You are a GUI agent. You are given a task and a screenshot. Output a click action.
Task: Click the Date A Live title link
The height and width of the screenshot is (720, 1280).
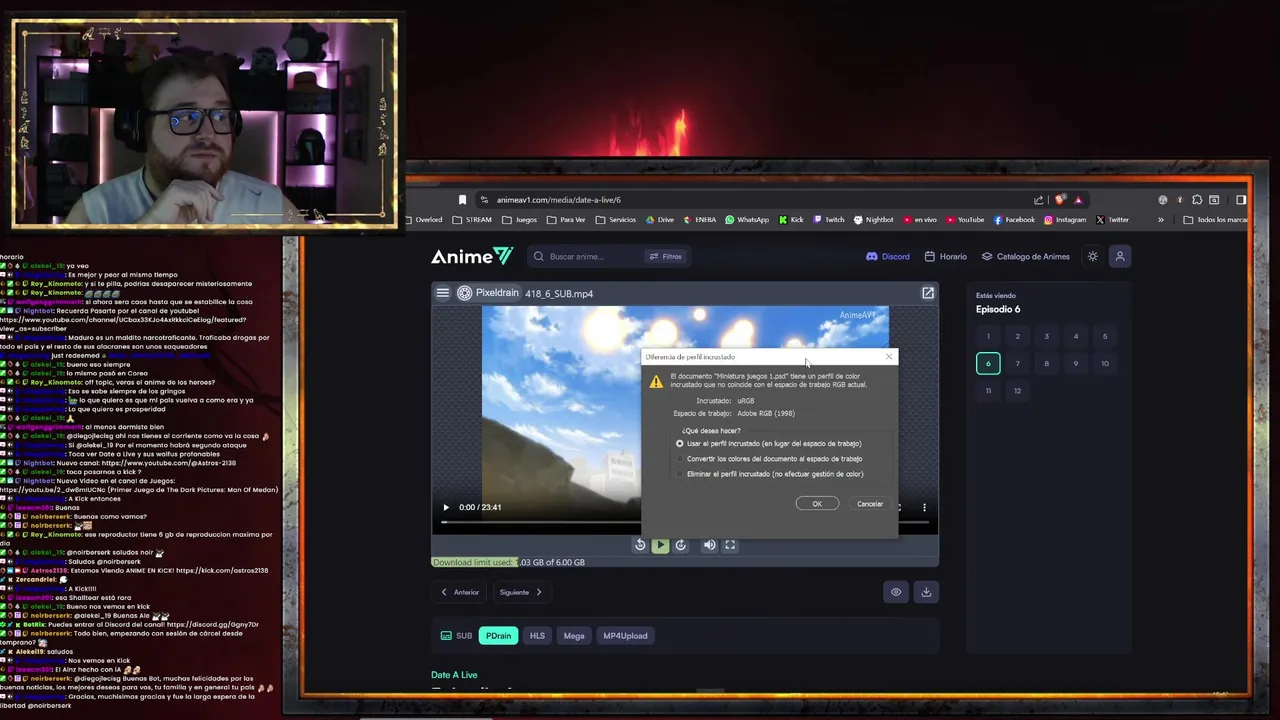point(454,675)
